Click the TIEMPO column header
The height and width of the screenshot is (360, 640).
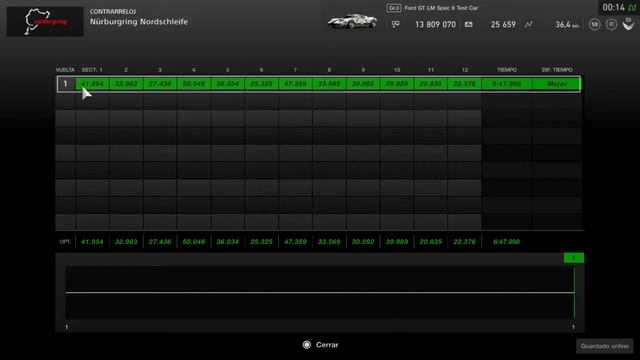[x=507, y=70]
